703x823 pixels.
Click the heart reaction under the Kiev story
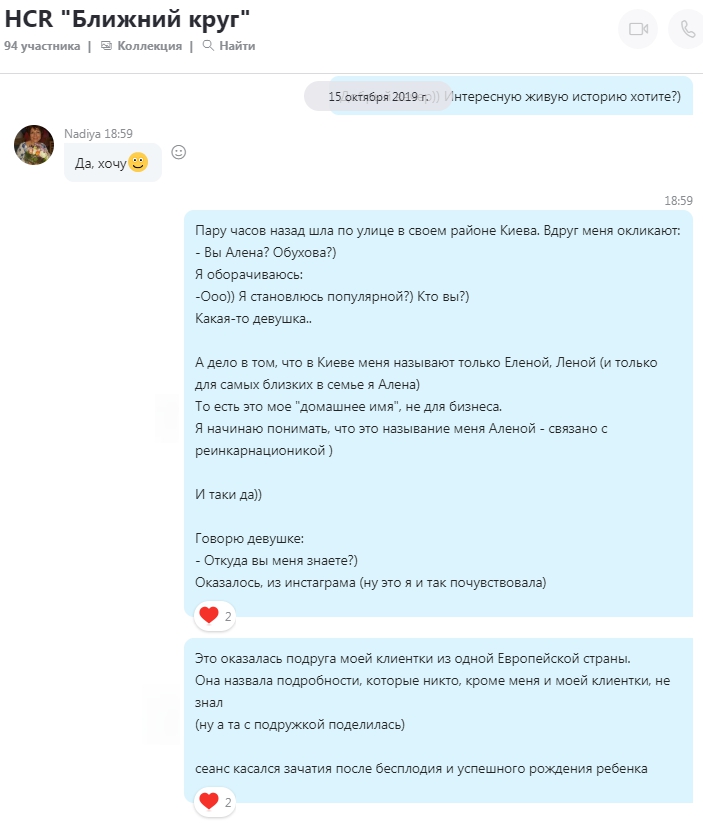tap(215, 616)
